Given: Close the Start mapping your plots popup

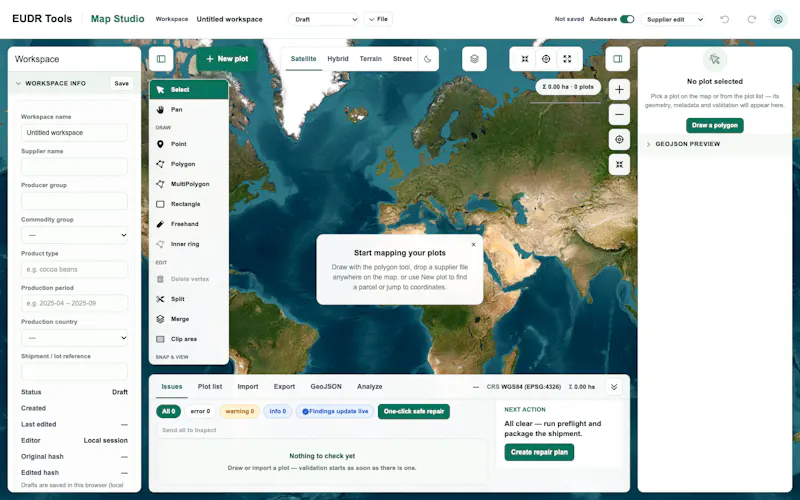Looking at the screenshot, I should pos(473,244).
